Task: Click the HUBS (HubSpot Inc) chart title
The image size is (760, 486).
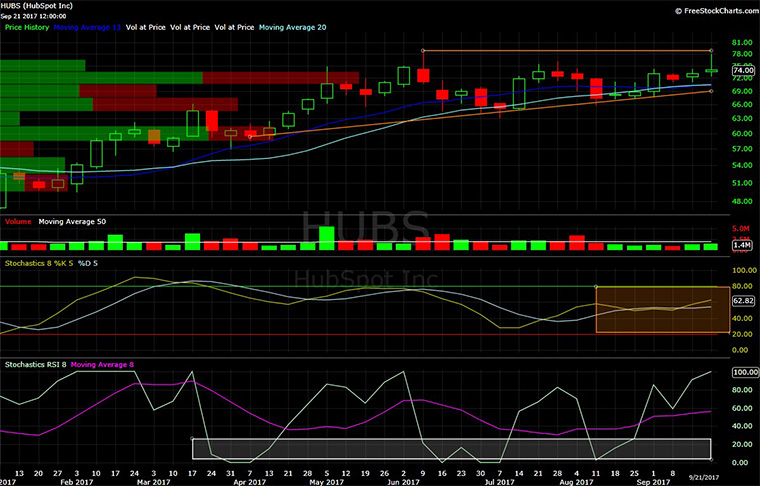Action: click(36, 6)
